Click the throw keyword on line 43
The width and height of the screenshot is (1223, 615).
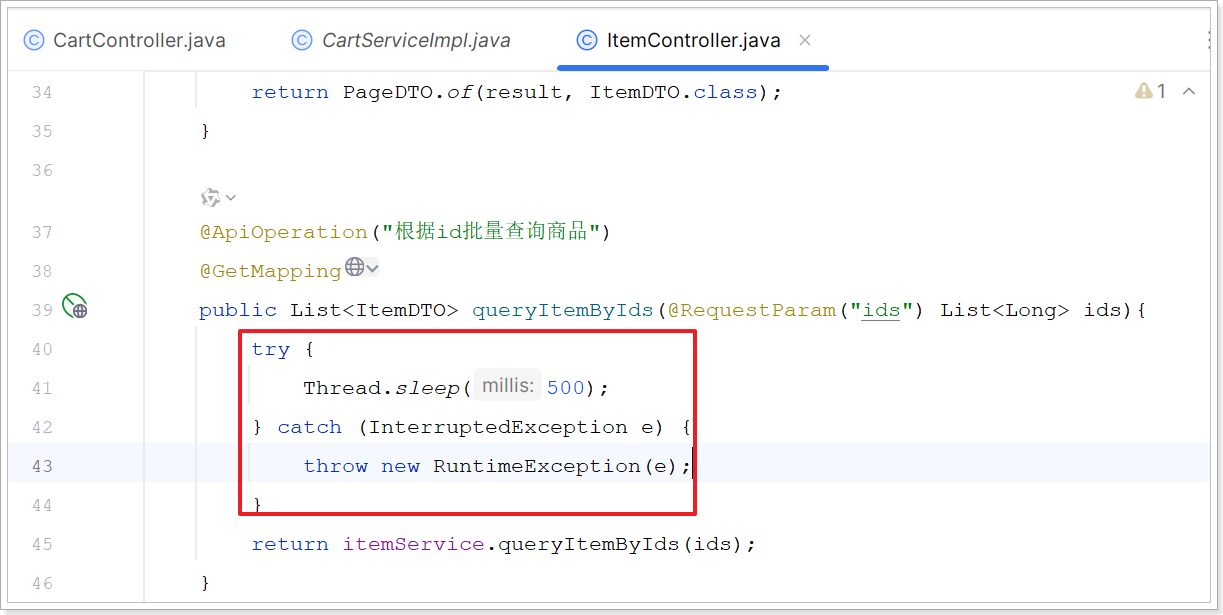pos(335,466)
